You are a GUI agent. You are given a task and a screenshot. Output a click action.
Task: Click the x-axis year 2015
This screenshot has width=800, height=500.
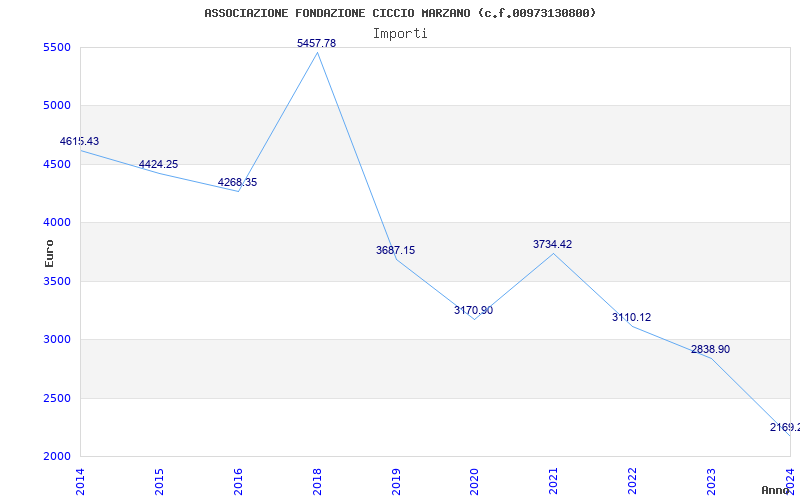(159, 482)
